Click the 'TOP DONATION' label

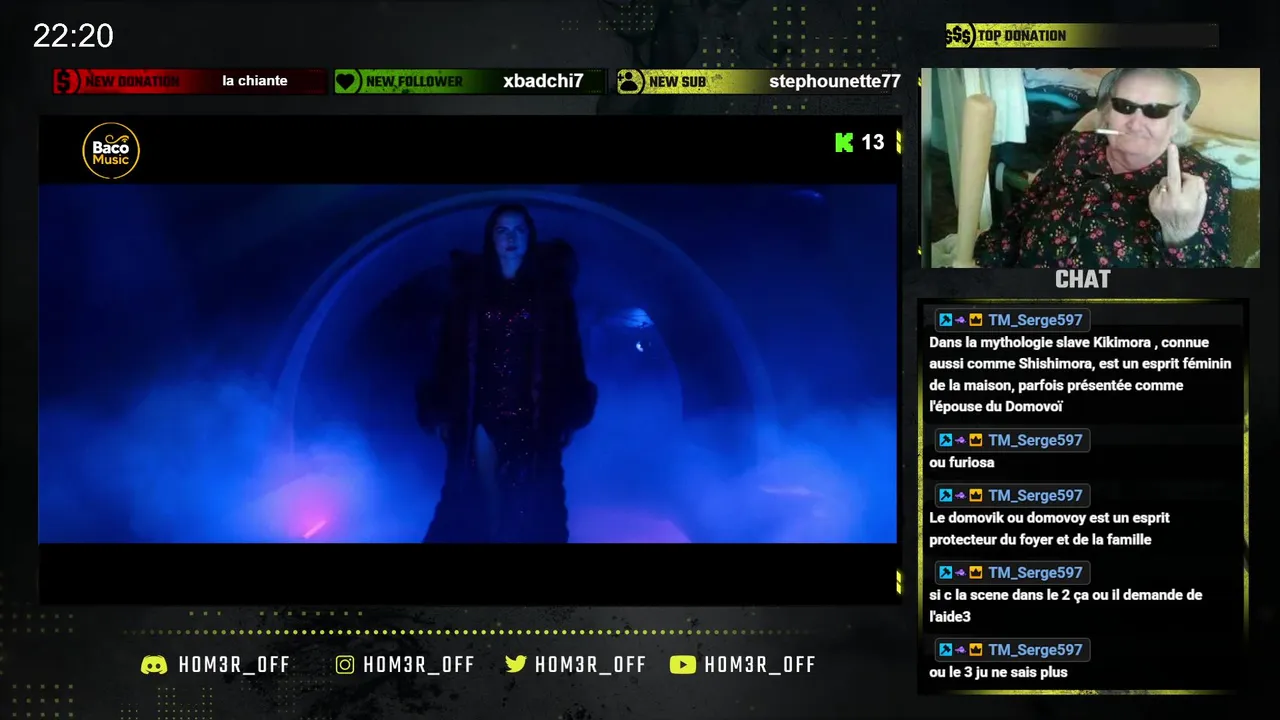[1021, 36]
